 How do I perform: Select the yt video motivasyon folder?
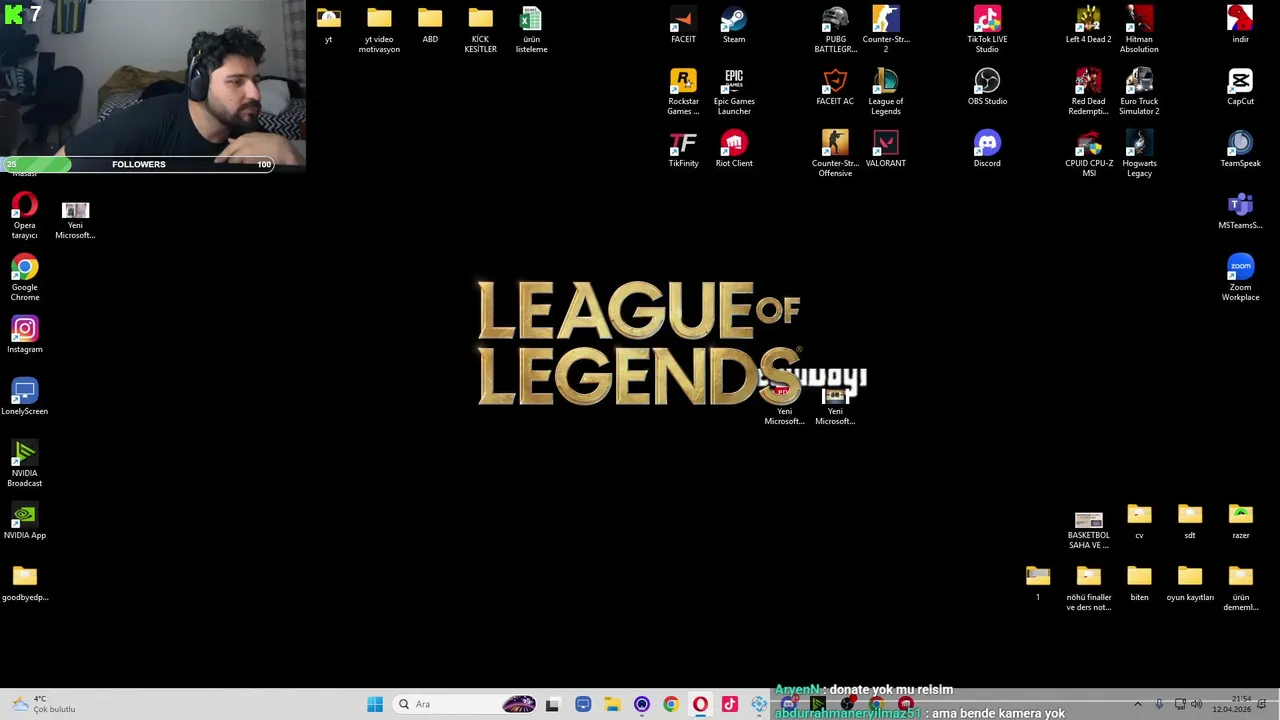[x=379, y=30]
